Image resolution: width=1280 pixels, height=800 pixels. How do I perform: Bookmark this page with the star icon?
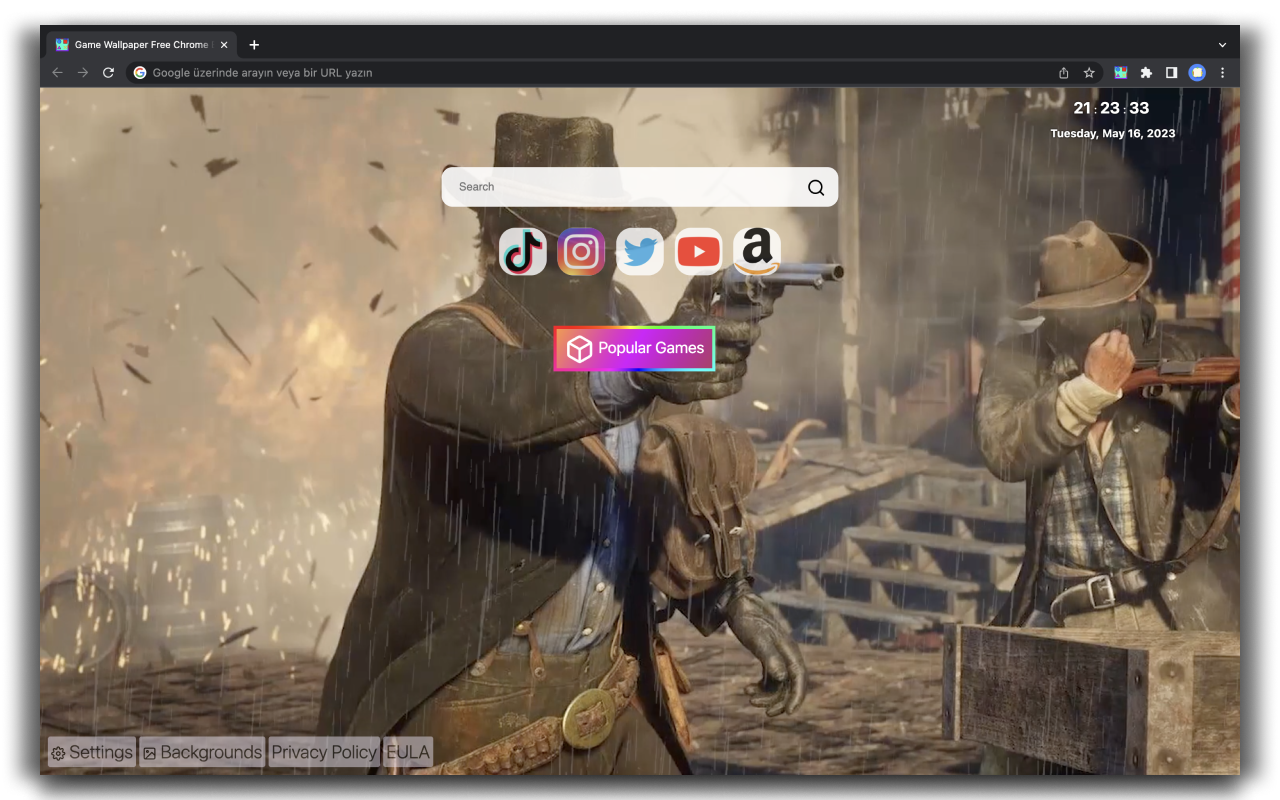tap(1089, 72)
